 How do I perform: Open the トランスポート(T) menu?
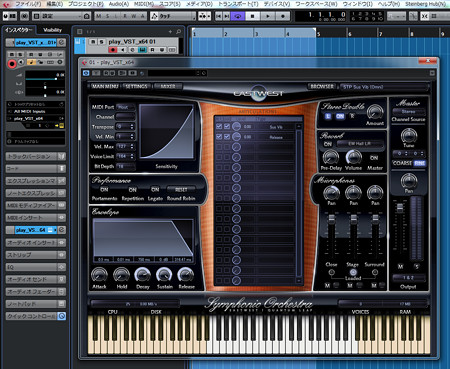pyautogui.click(x=238, y=4)
